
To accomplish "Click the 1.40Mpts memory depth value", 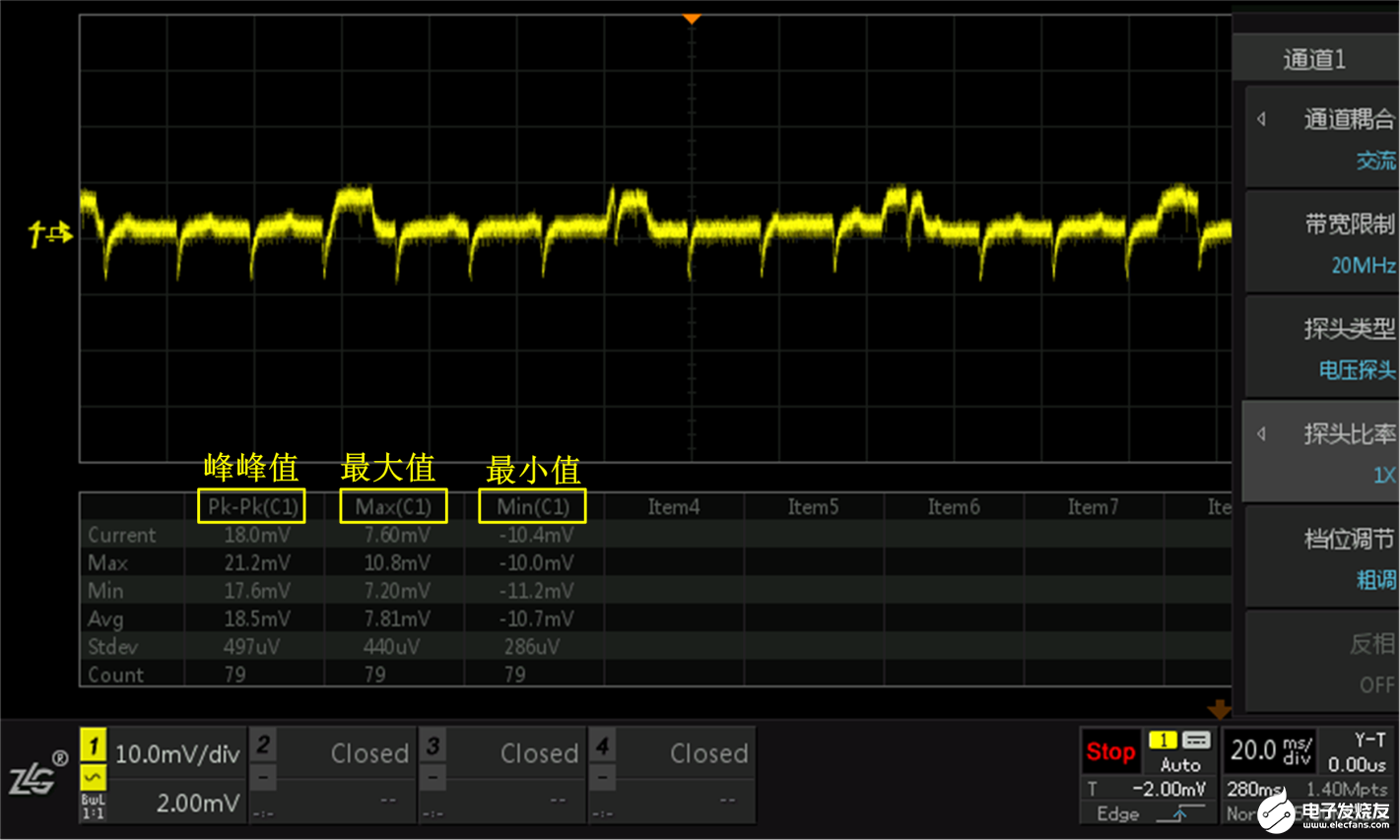I will coord(1347,789).
